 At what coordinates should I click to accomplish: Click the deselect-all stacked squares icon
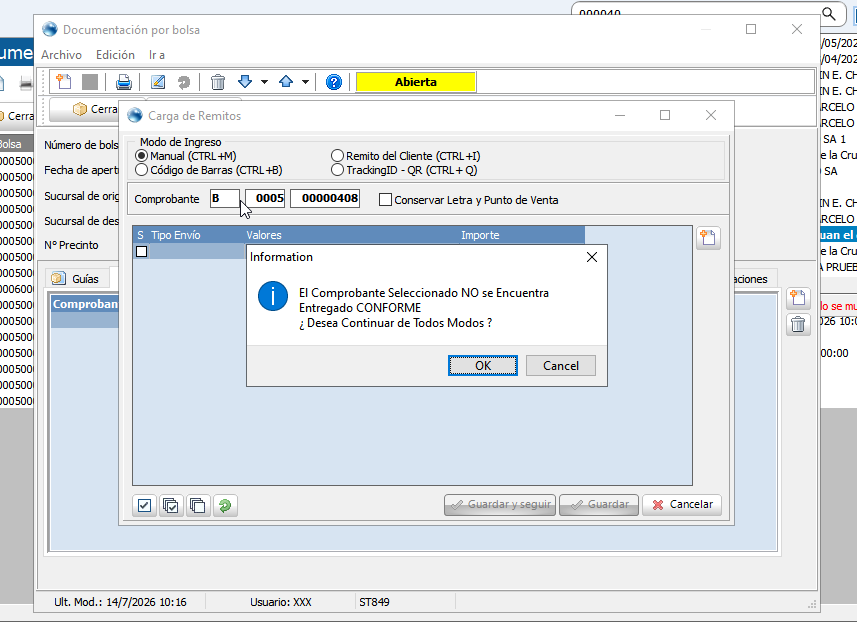pos(198,506)
